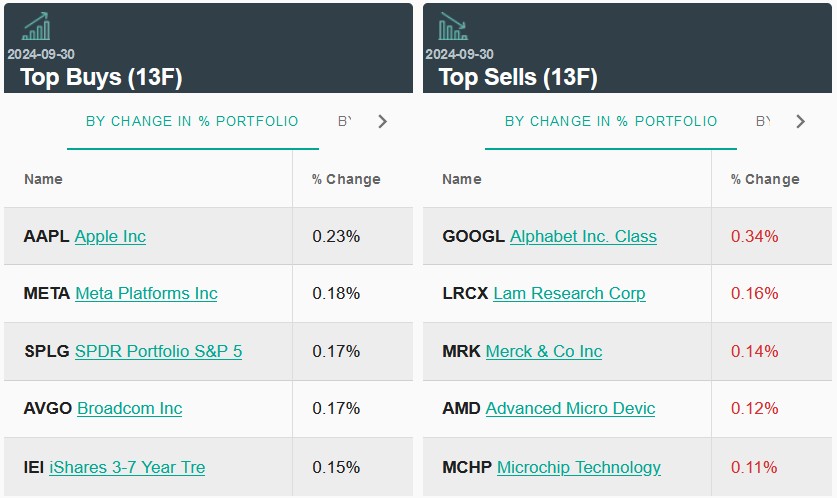
Task: Click the falling chart icon above Top Sells
Action: click(453, 26)
